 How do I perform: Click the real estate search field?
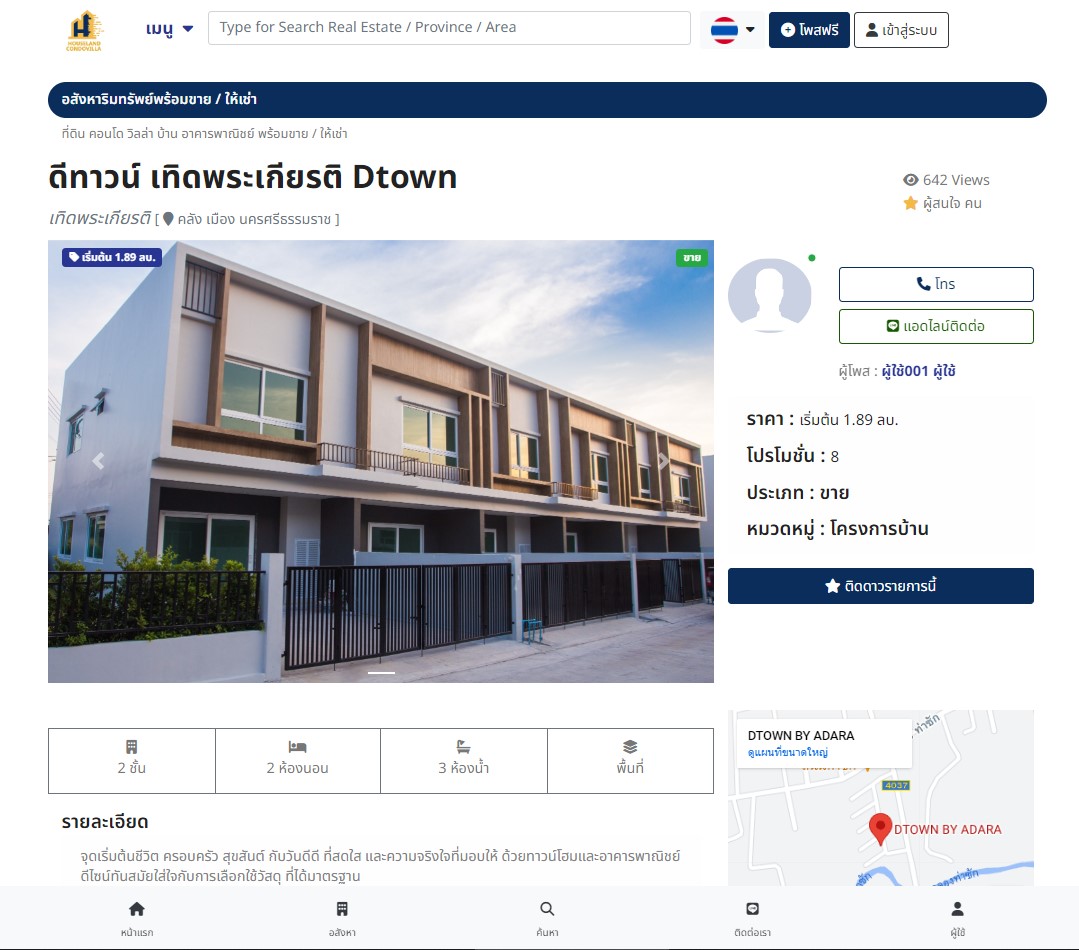tap(449, 28)
